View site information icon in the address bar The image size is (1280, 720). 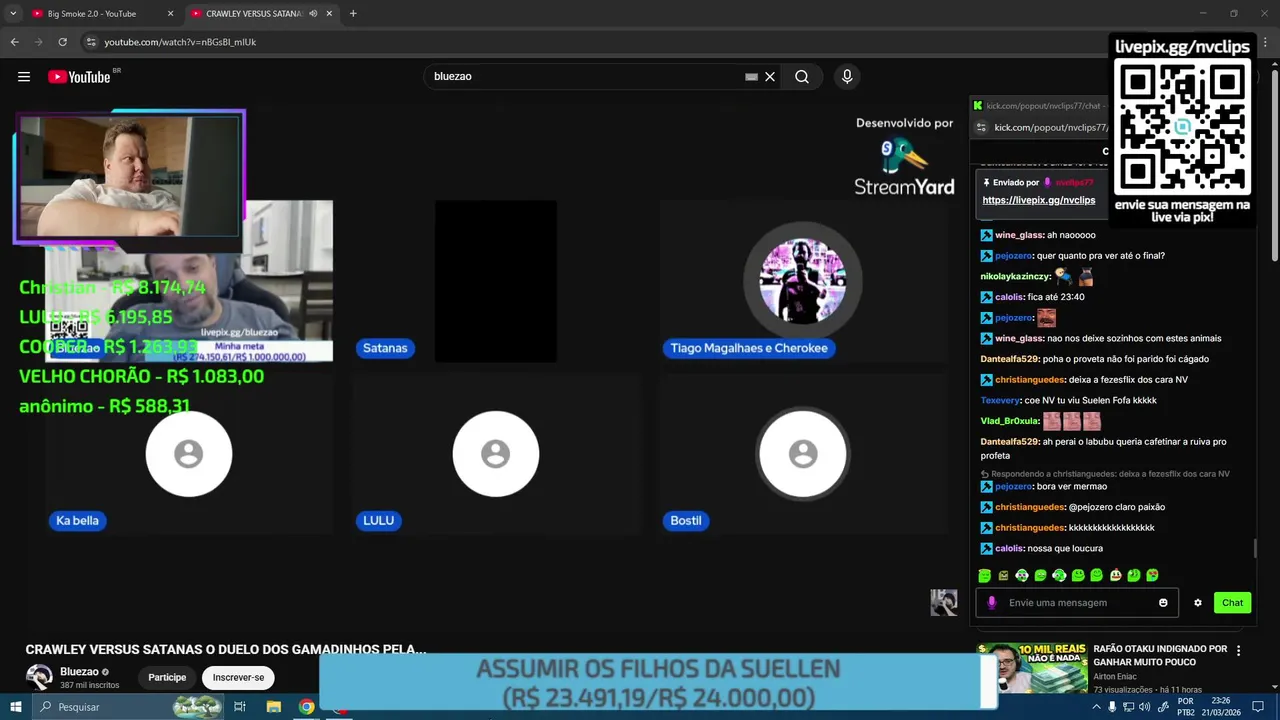tap(91, 42)
